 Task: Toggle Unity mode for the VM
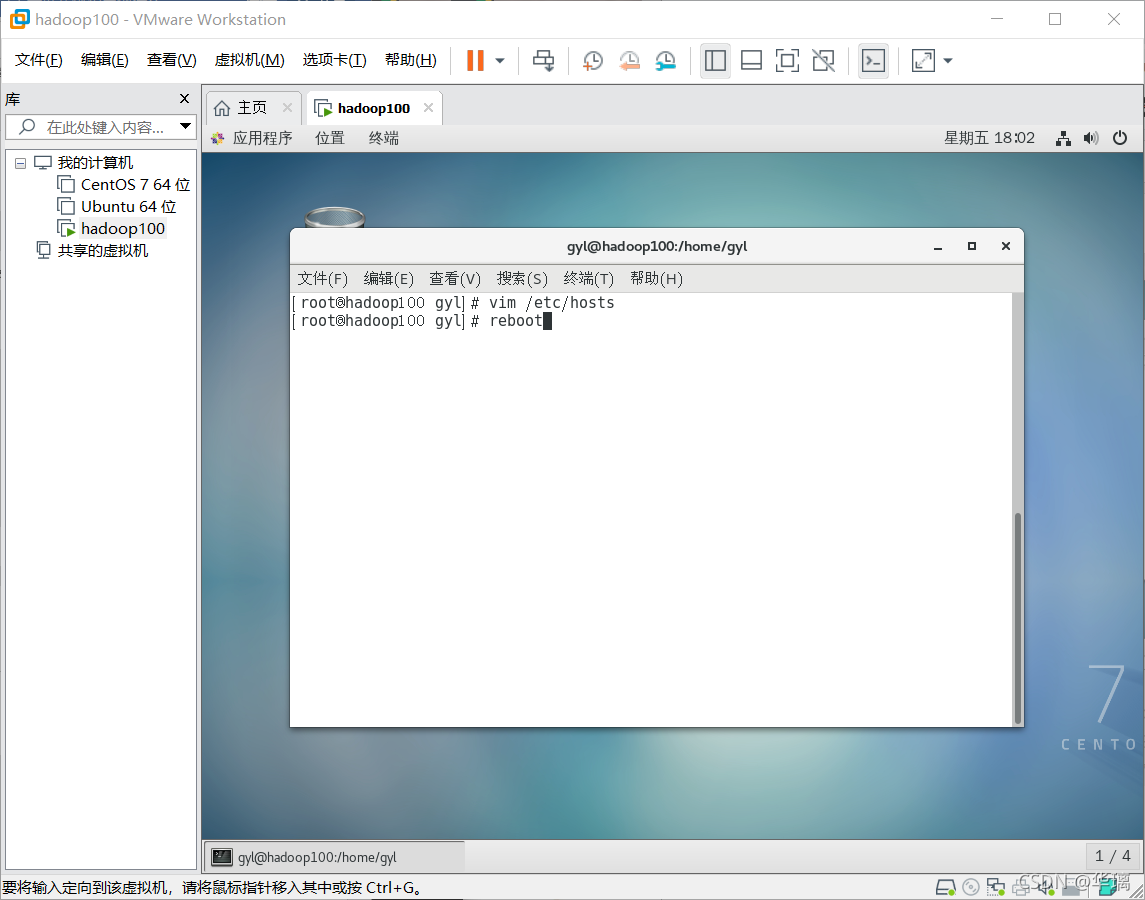823,60
